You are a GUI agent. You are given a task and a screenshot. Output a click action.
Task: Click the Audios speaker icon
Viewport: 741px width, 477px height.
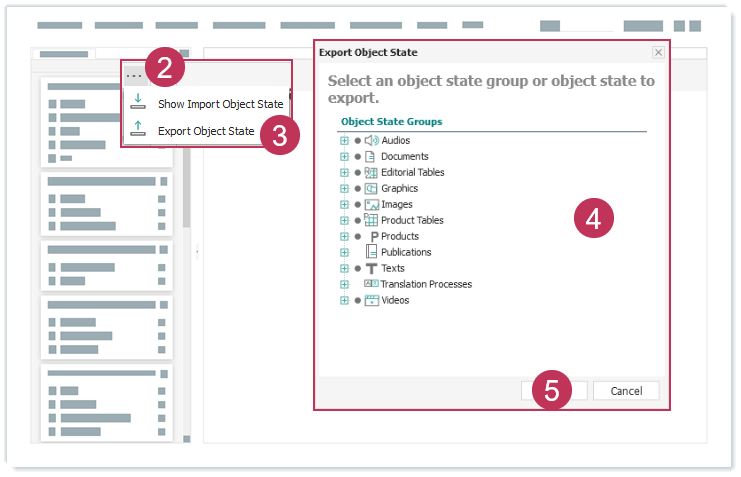point(371,140)
